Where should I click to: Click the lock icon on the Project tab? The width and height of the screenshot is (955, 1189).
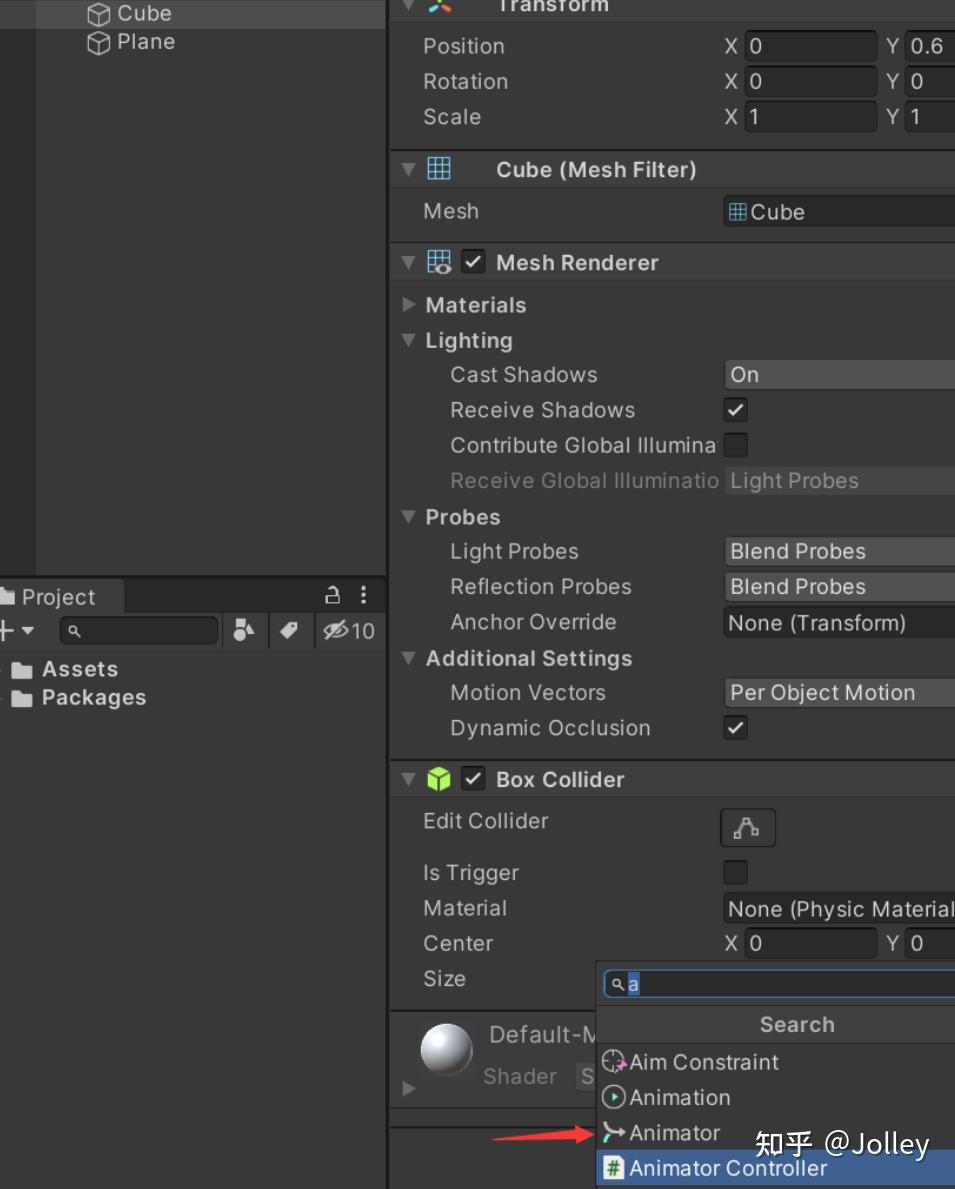(331, 595)
